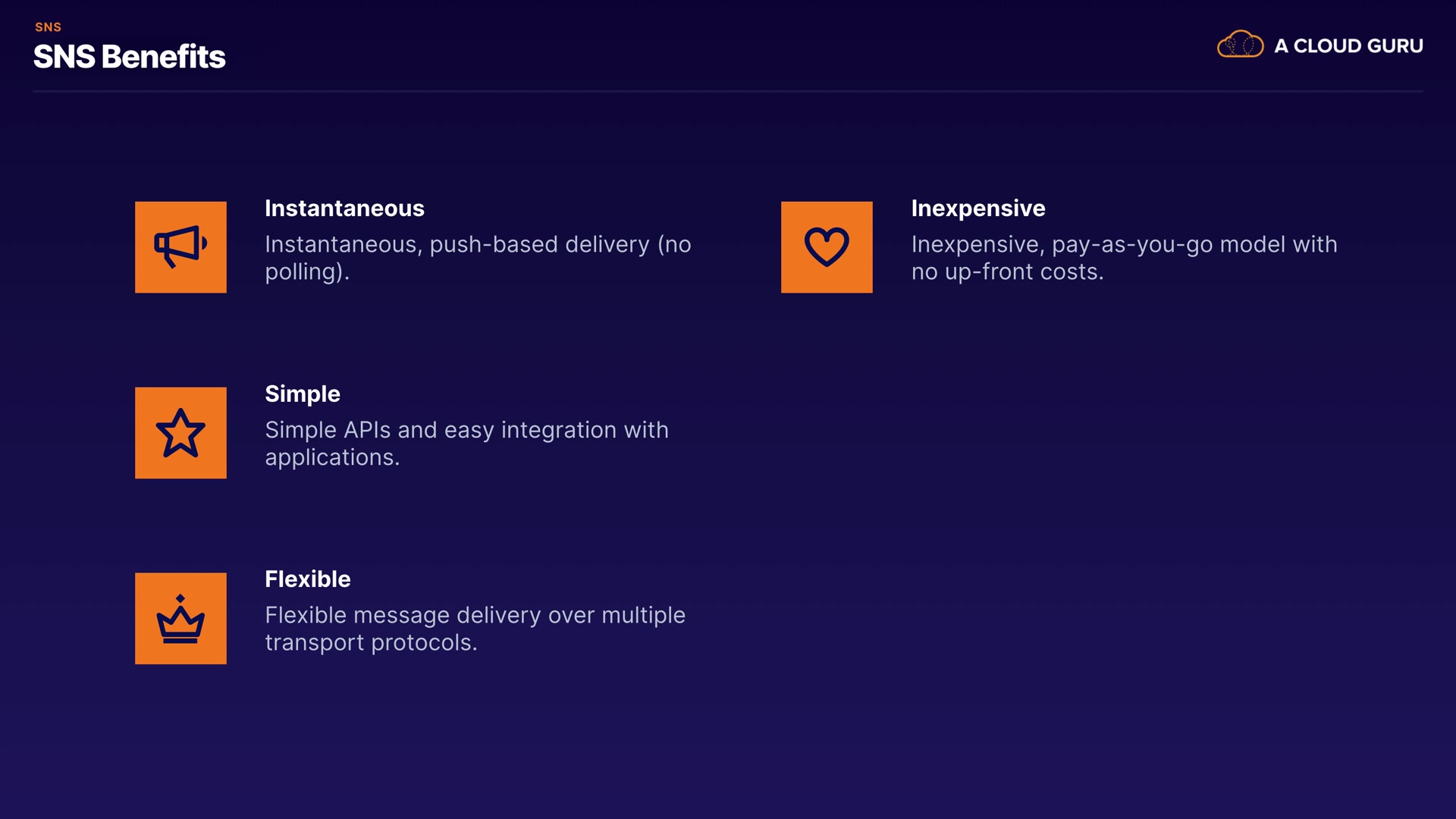Click the "Inexpensive" heading
The height and width of the screenshot is (819, 1456).
click(977, 209)
